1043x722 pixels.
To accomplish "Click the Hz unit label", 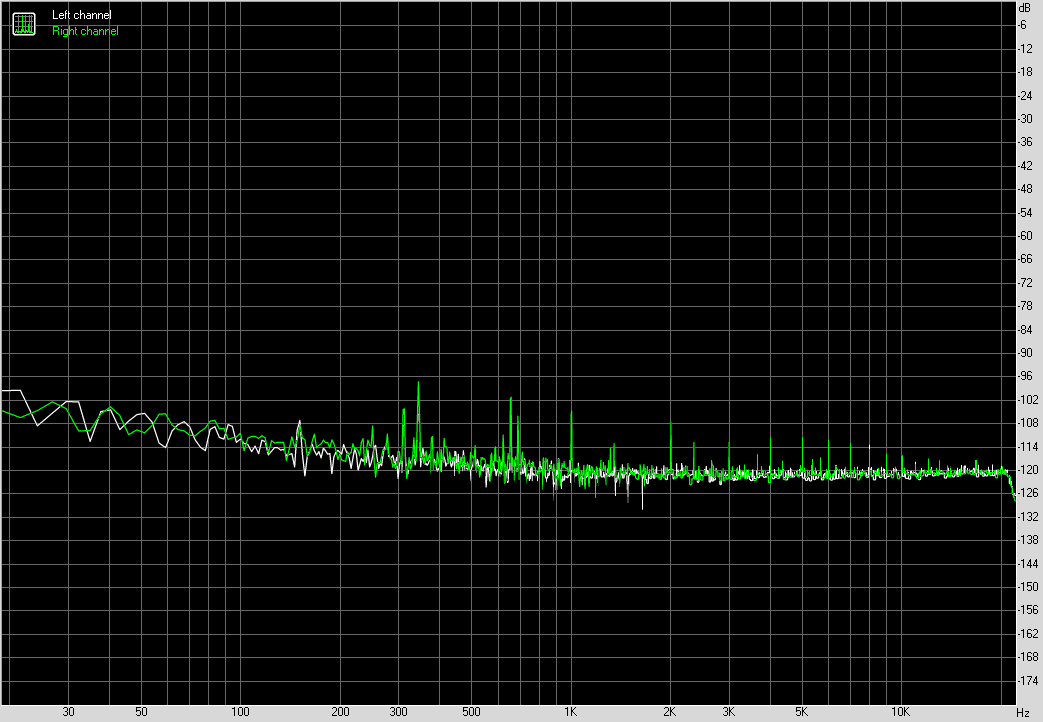I will [1023, 713].
